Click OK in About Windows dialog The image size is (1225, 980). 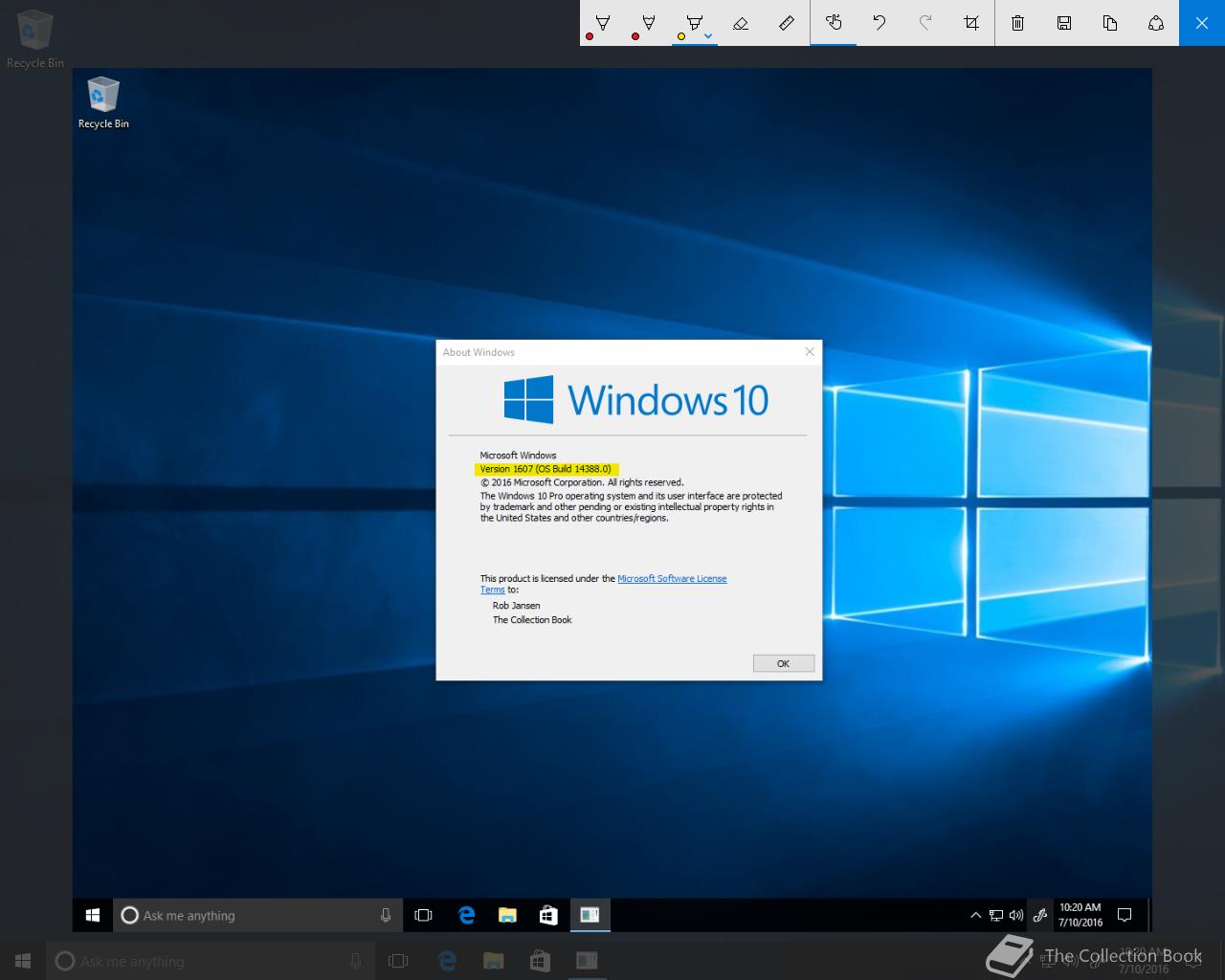tap(783, 663)
